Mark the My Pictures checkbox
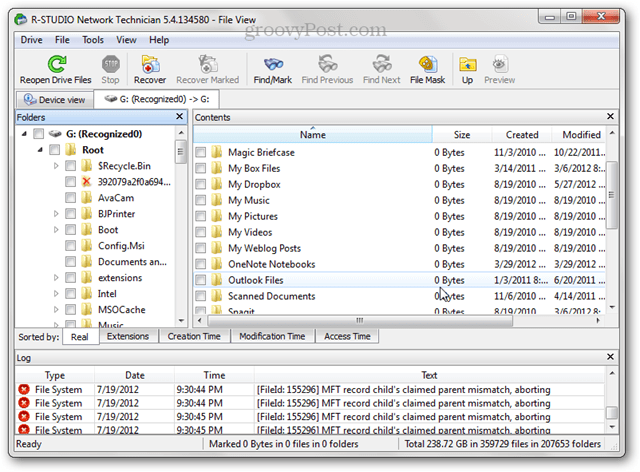This screenshot has width=640, height=472. pos(200,216)
